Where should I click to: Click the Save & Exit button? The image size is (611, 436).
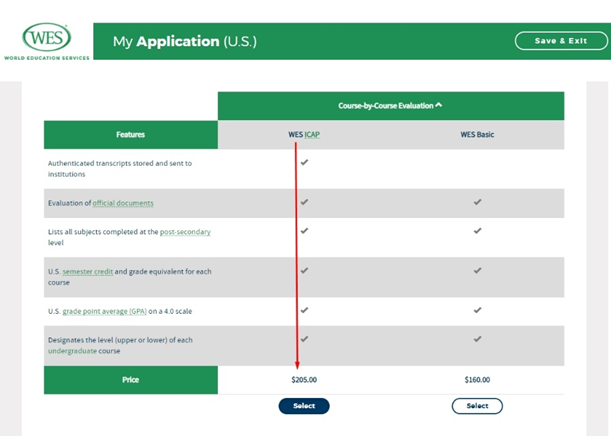click(561, 41)
